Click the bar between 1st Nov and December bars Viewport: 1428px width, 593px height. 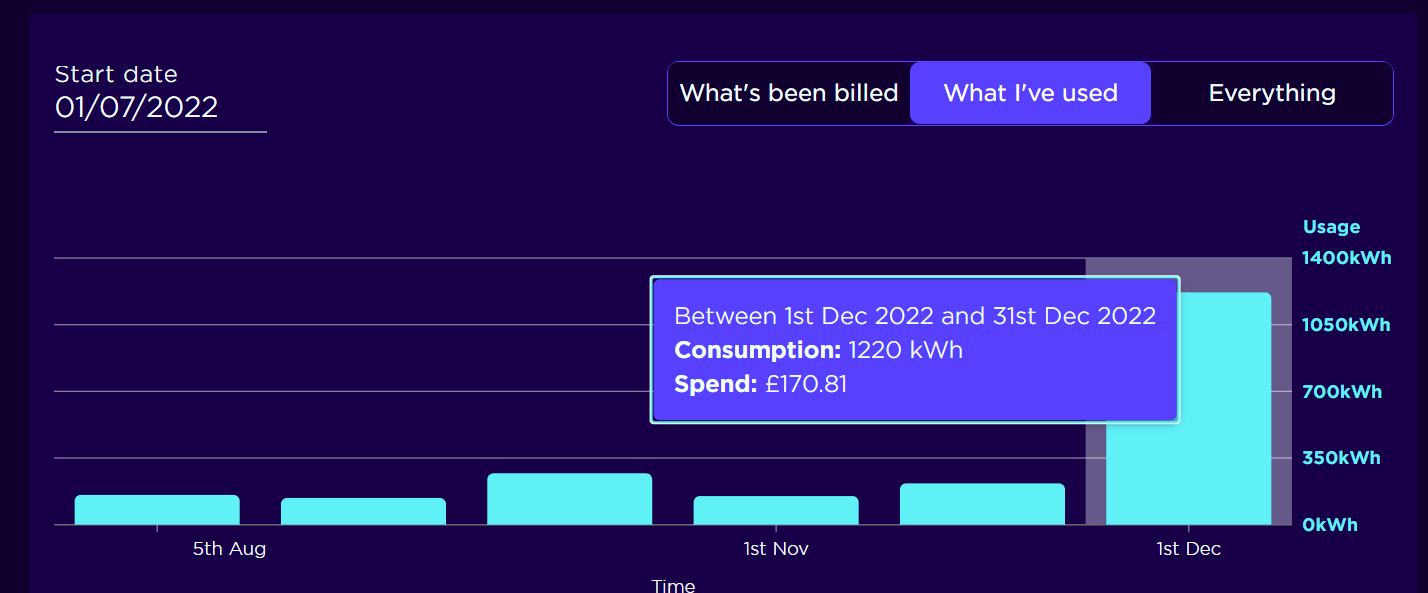point(982,504)
